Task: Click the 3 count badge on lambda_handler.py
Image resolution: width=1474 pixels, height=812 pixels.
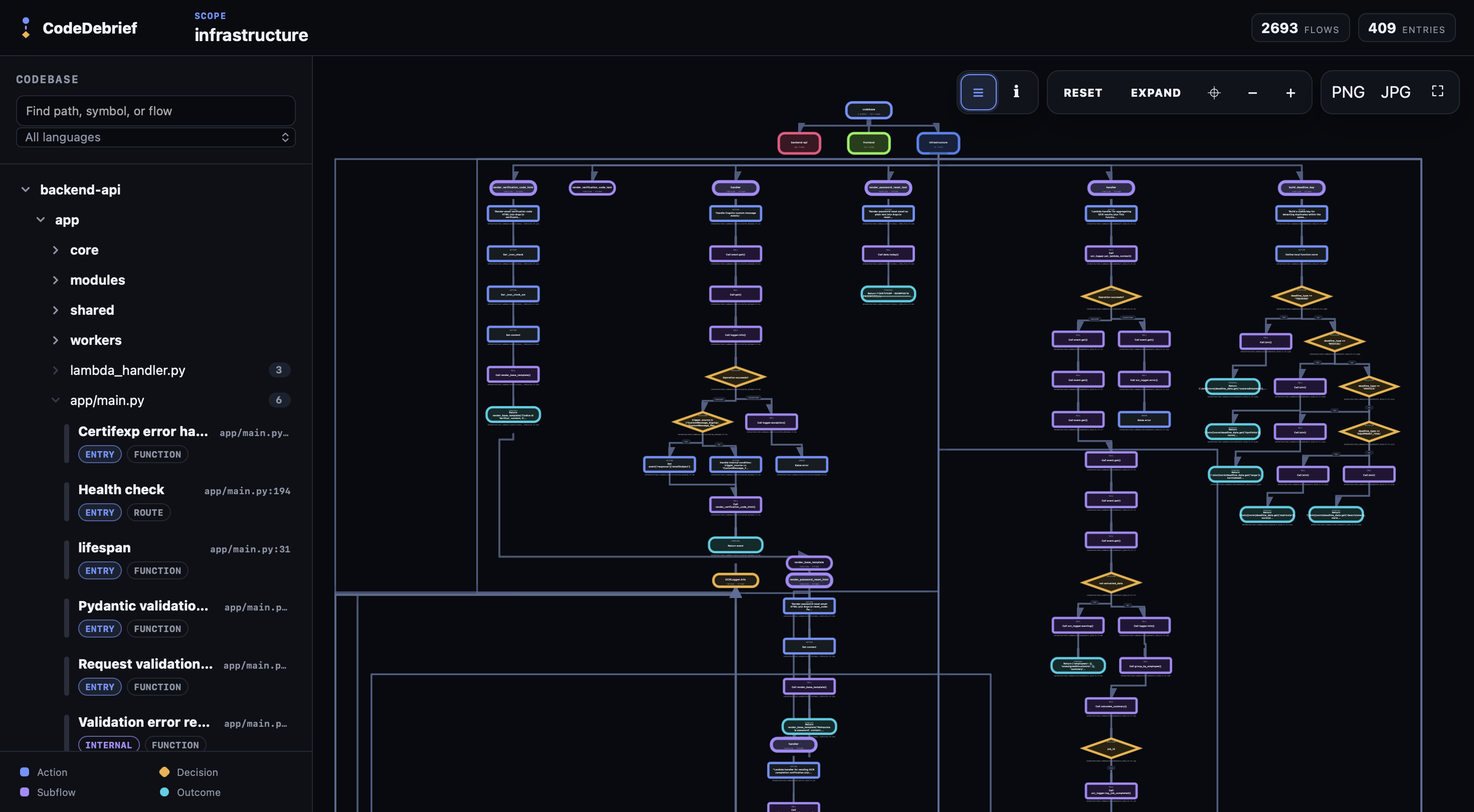Action: [279, 370]
